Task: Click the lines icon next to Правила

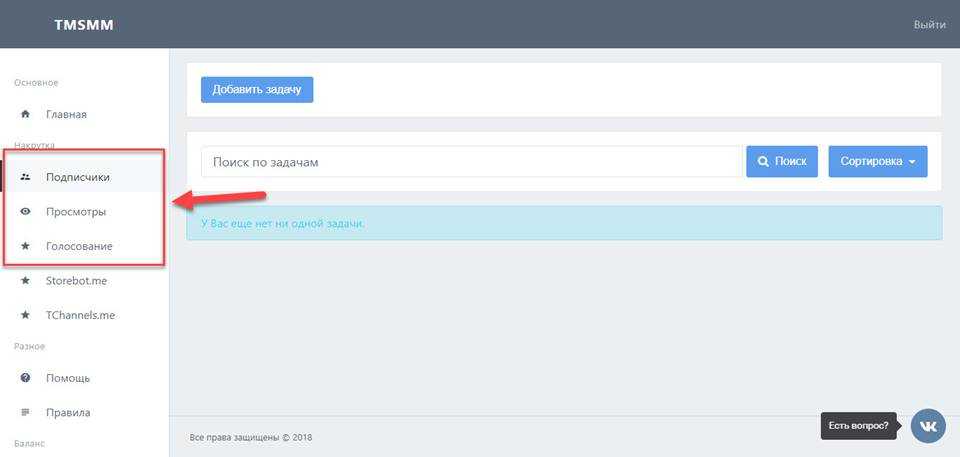Action: tap(25, 412)
